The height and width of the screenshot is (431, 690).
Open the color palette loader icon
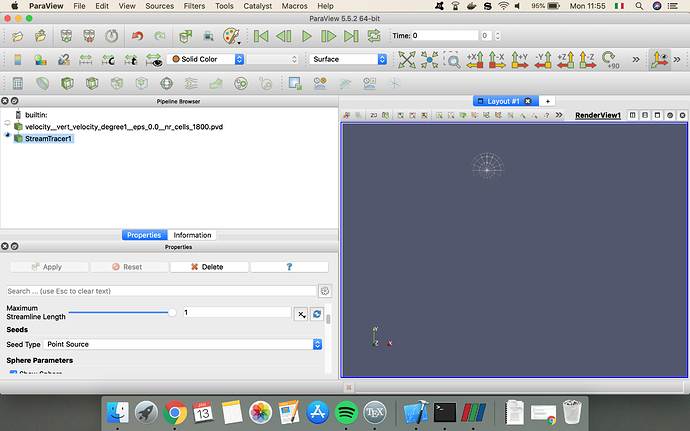pos(231,36)
